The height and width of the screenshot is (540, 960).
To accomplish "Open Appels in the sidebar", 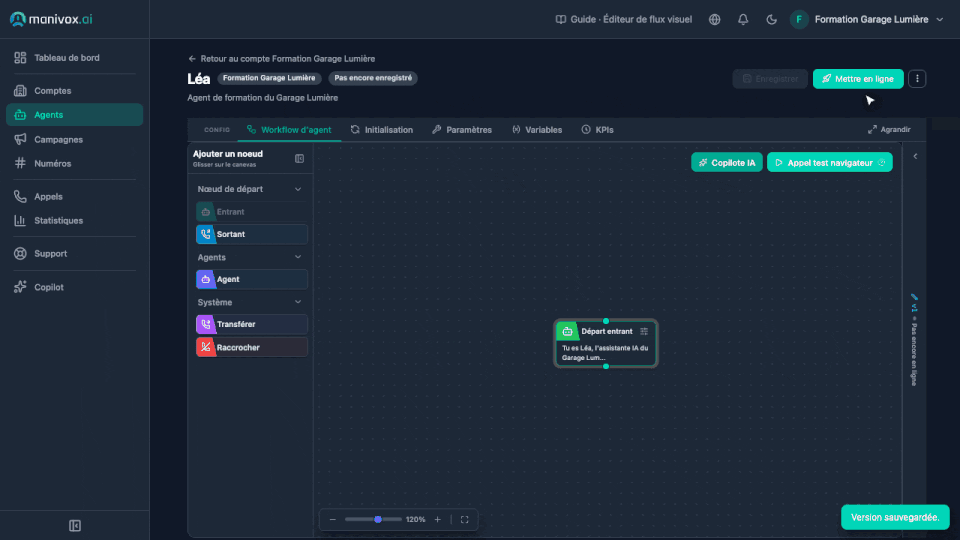I will [x=74, y=197].
